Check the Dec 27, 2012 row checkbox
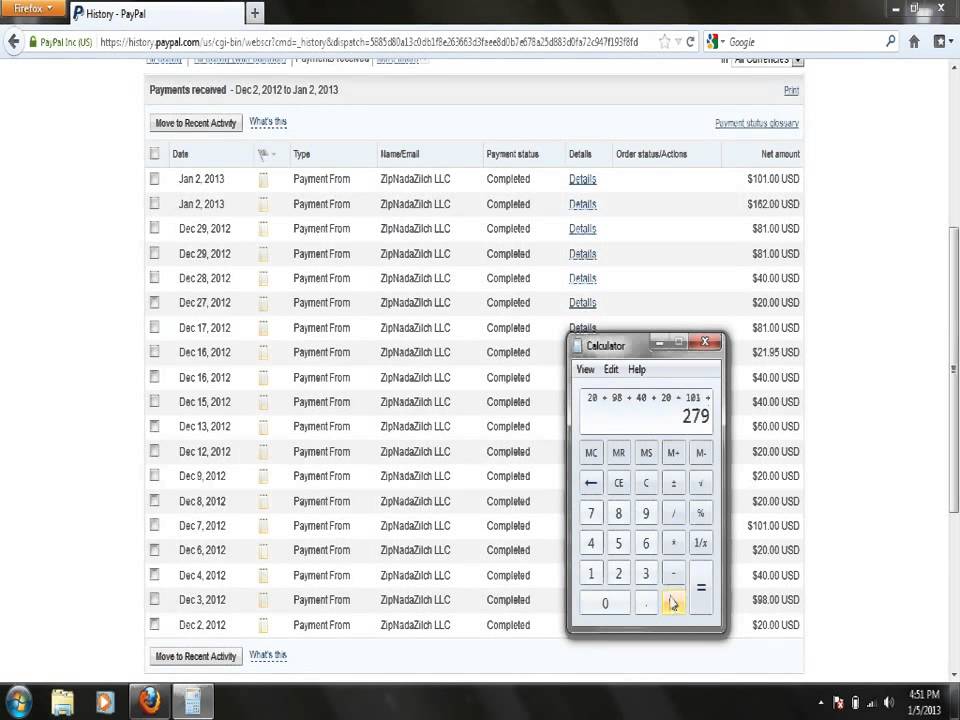960x720 pixels. click(154, 302)
